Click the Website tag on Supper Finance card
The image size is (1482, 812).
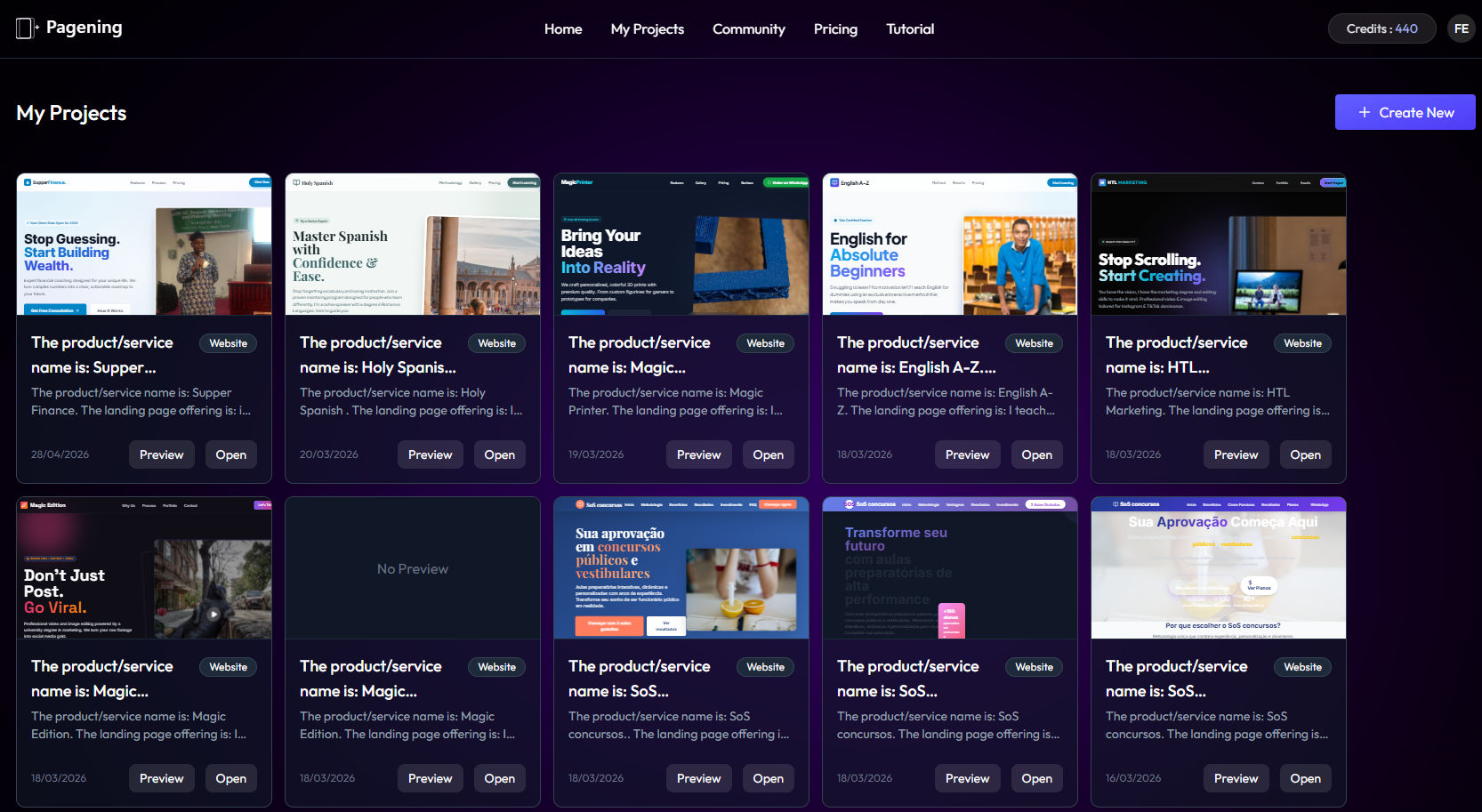(229, 343)
